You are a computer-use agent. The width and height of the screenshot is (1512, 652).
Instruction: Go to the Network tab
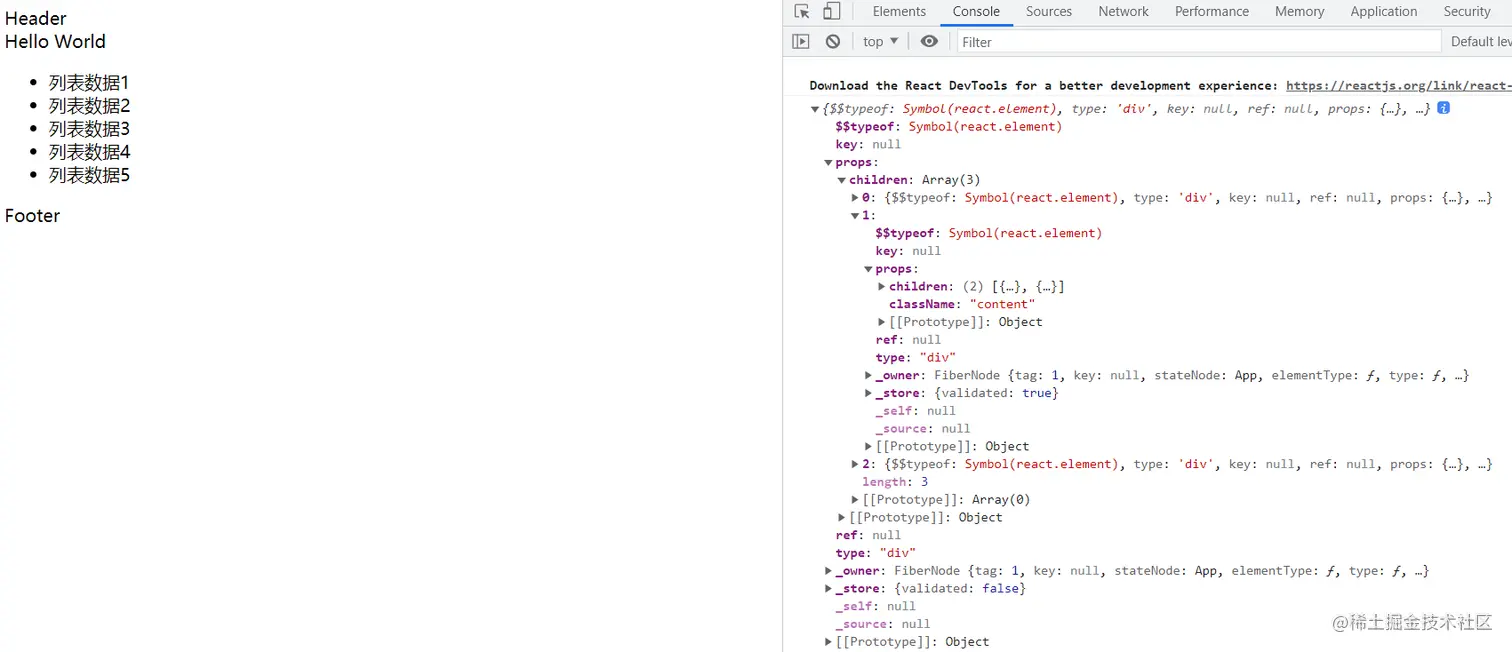tap(1123, 12)
